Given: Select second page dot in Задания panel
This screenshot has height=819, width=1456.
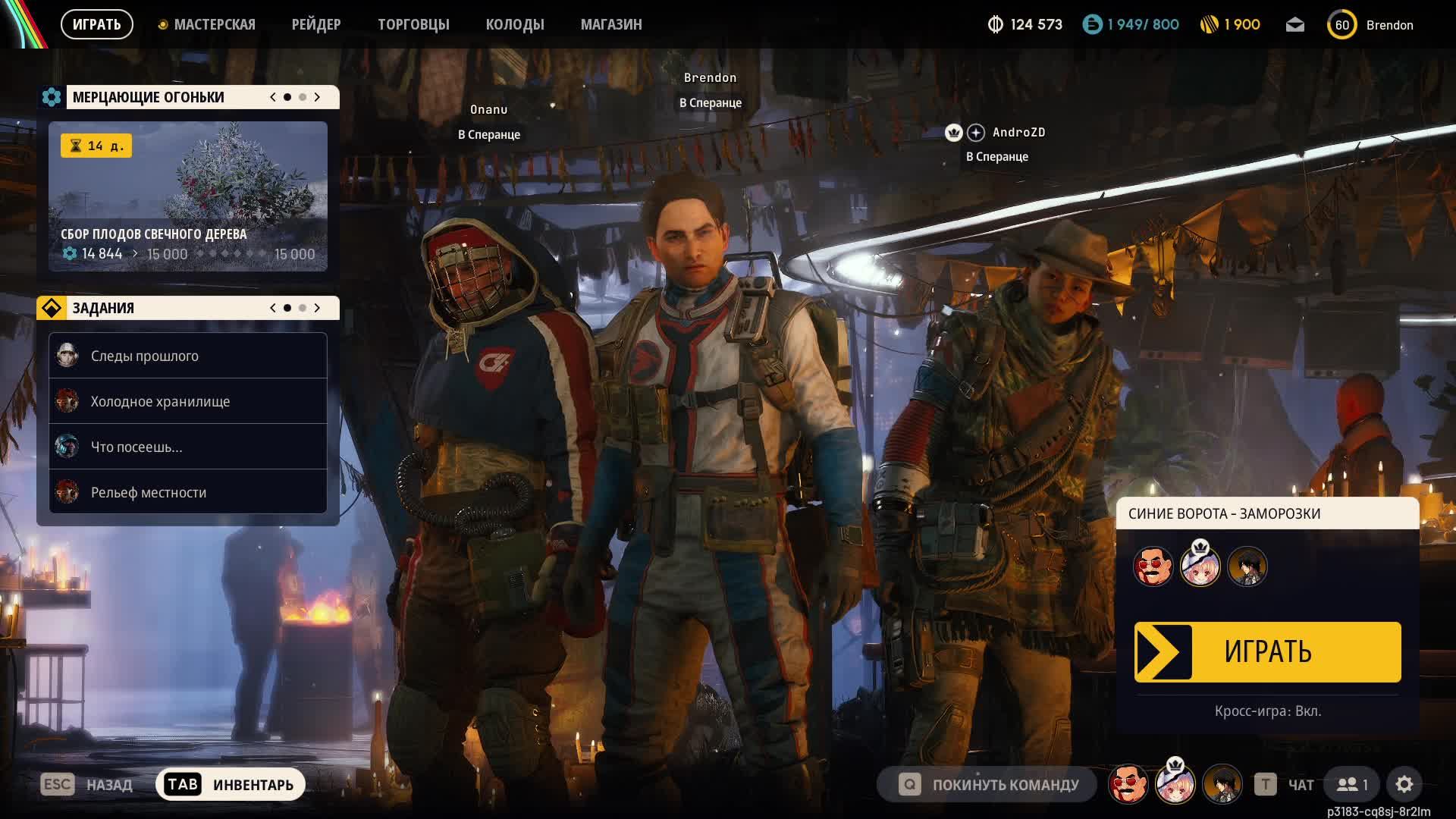Looking at the screenshot, I should 303,308.
